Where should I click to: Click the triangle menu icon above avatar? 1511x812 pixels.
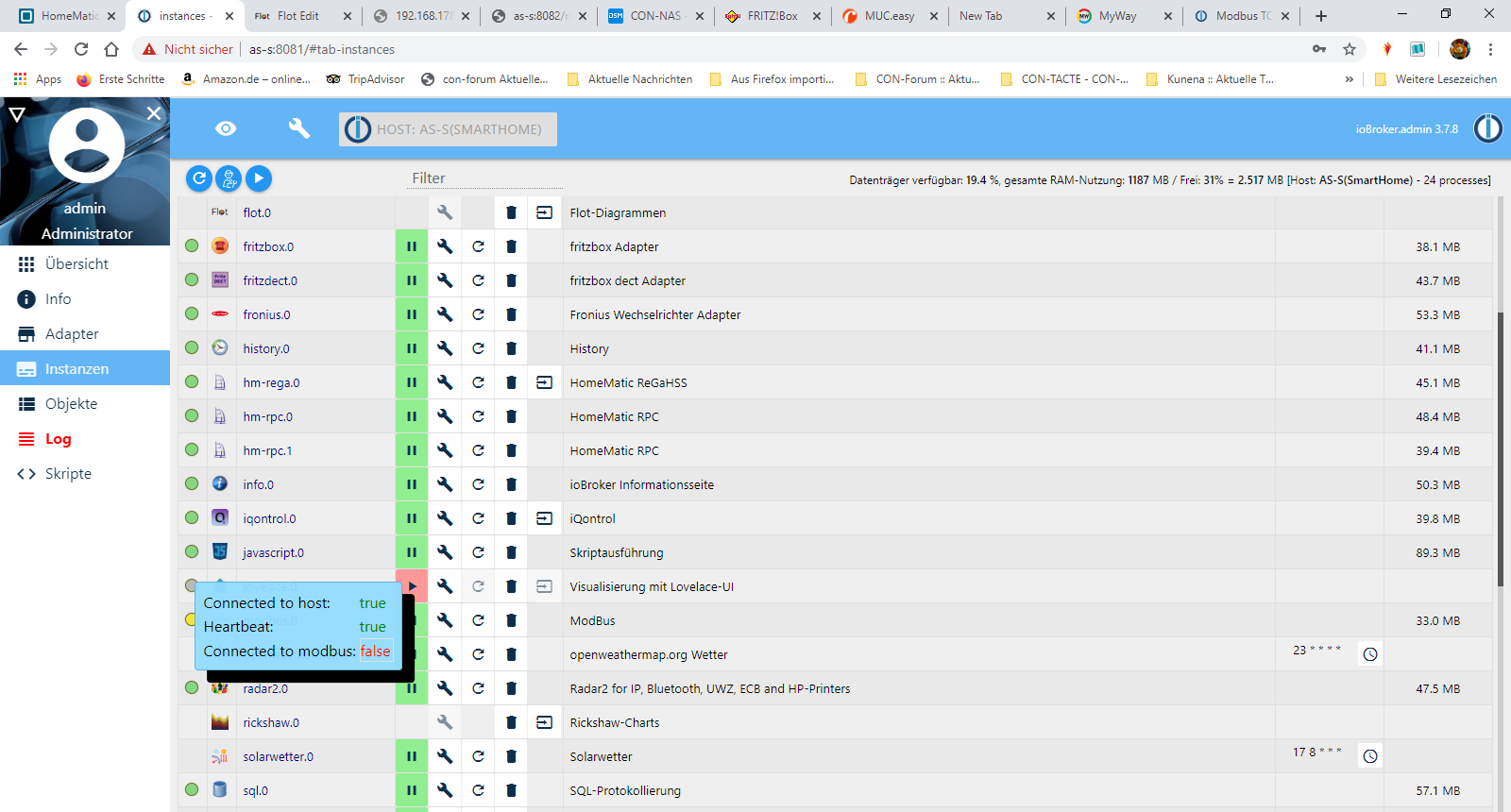(x=16, y=114)
